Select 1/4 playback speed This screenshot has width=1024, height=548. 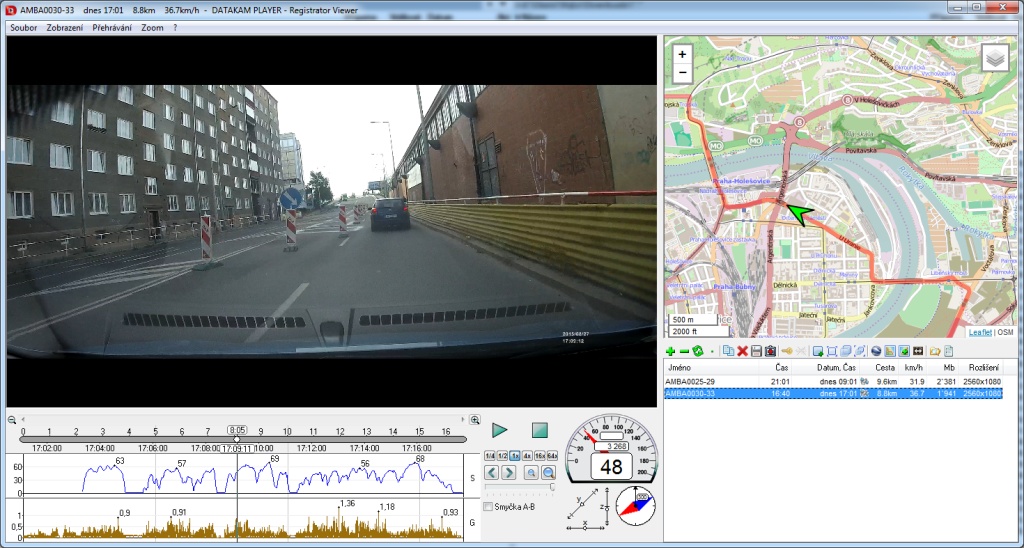tap(490, 455)
